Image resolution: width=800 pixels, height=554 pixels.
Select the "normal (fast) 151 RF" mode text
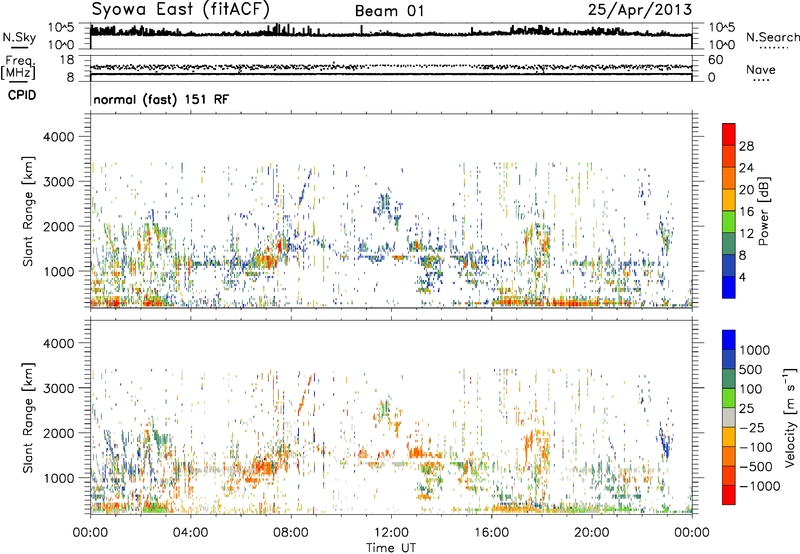tap(161, 99)
